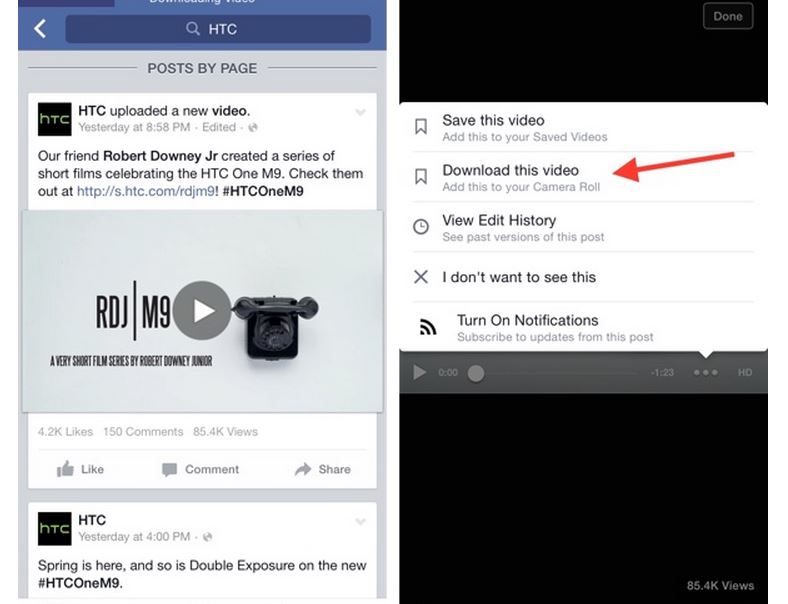Select View Edit History

click(583, 227)
